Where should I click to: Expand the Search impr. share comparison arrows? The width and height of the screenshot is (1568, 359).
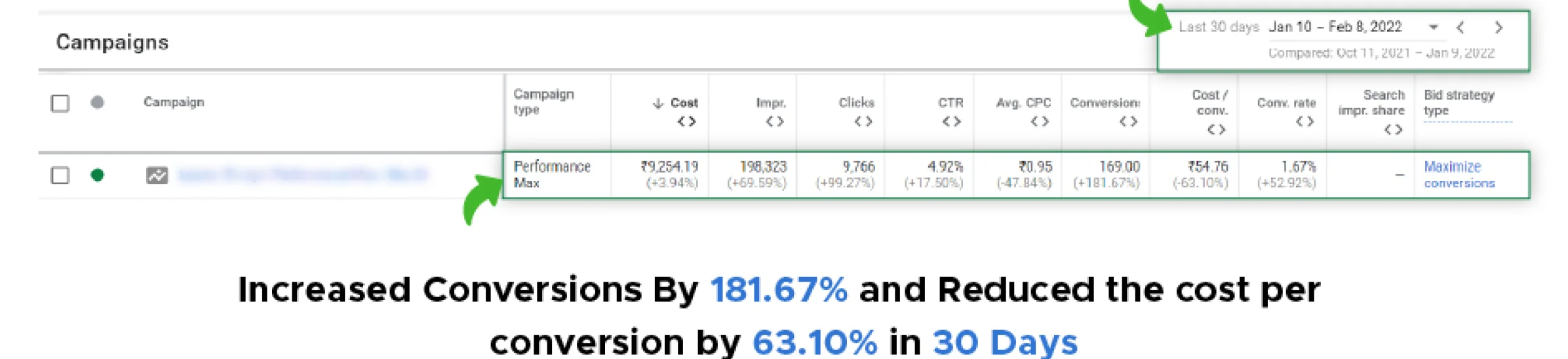[x=1394, y=129]
